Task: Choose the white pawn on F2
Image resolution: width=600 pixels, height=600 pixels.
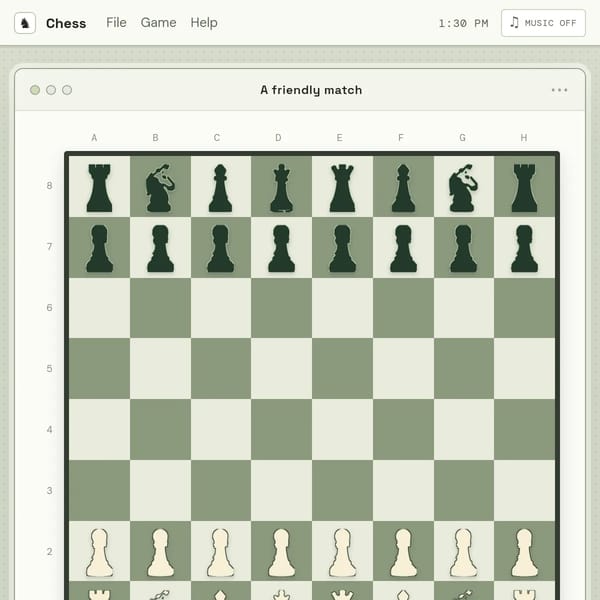Action: coord(403,553)
